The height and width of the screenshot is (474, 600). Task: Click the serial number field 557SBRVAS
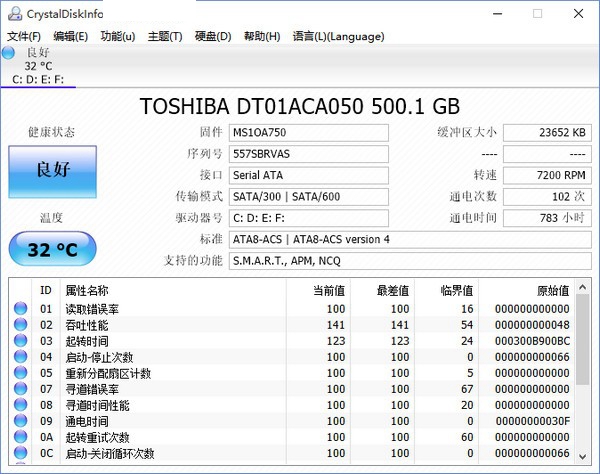point(309,154)
